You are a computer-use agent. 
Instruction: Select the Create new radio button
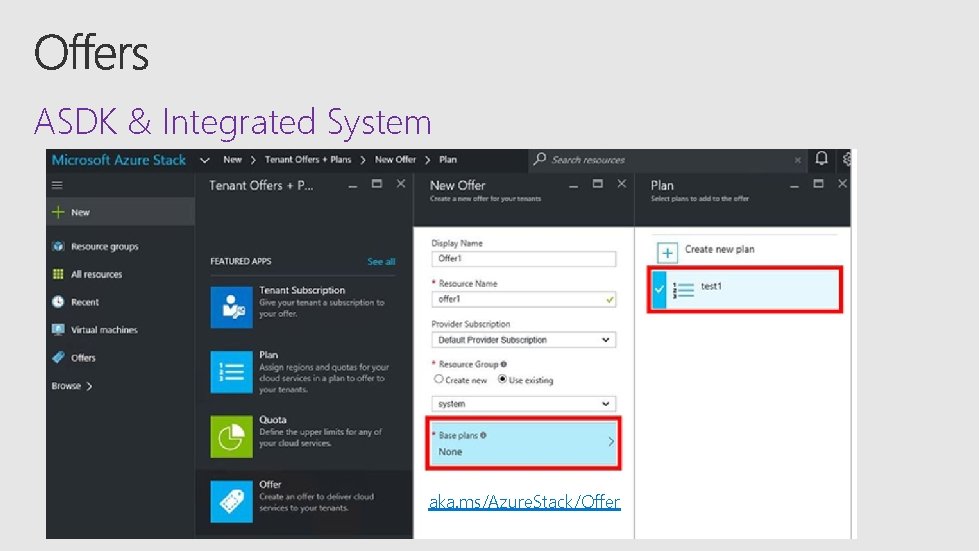(438, 379)
